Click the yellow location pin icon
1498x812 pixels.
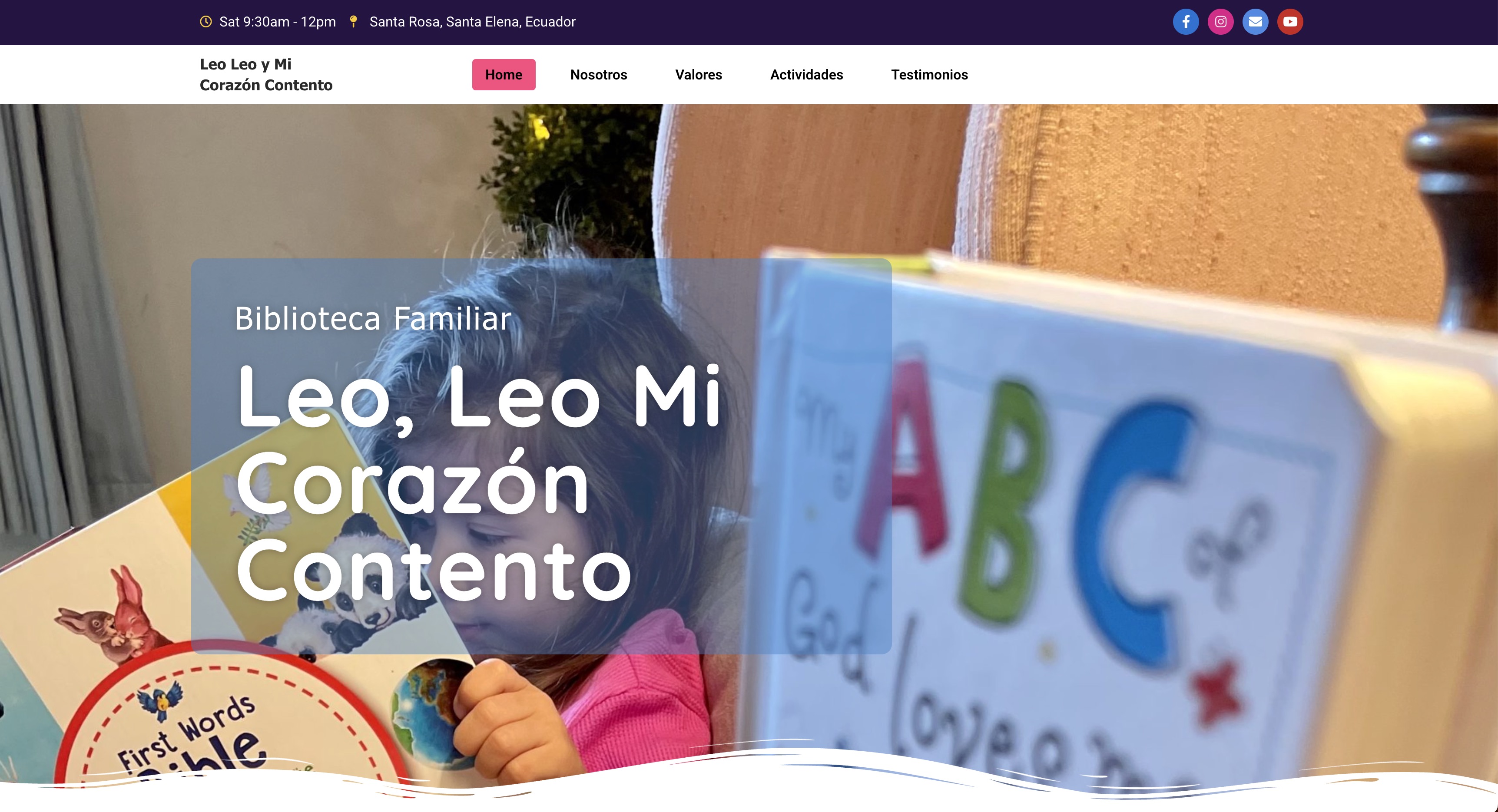(353, 22)
